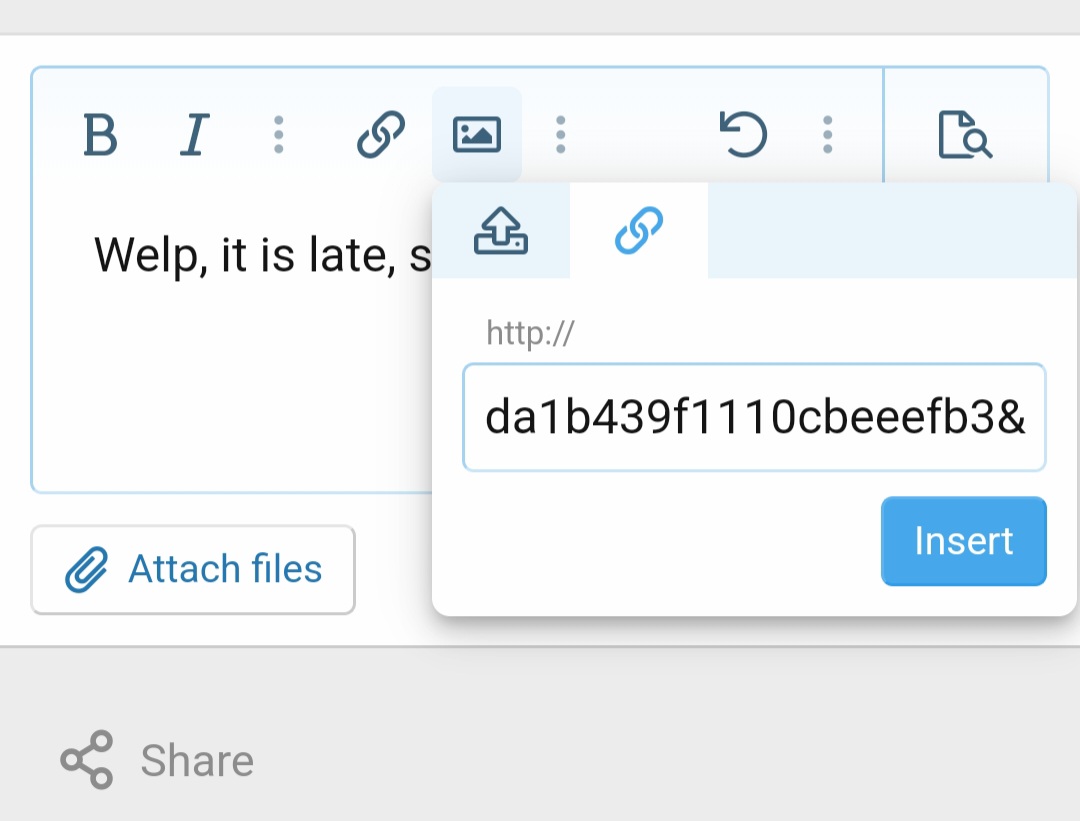Screen dimensions: 1080x821
Task: Click the Share text link
Action: [x=197, y=761]
